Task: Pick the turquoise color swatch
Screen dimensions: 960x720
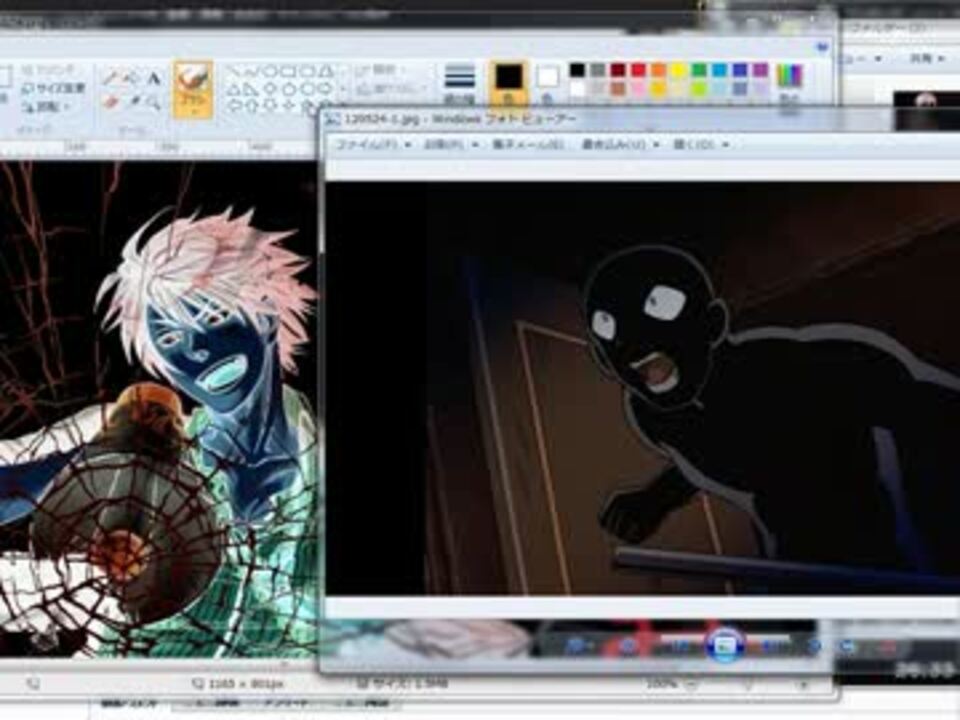Action: pos(719,70)
